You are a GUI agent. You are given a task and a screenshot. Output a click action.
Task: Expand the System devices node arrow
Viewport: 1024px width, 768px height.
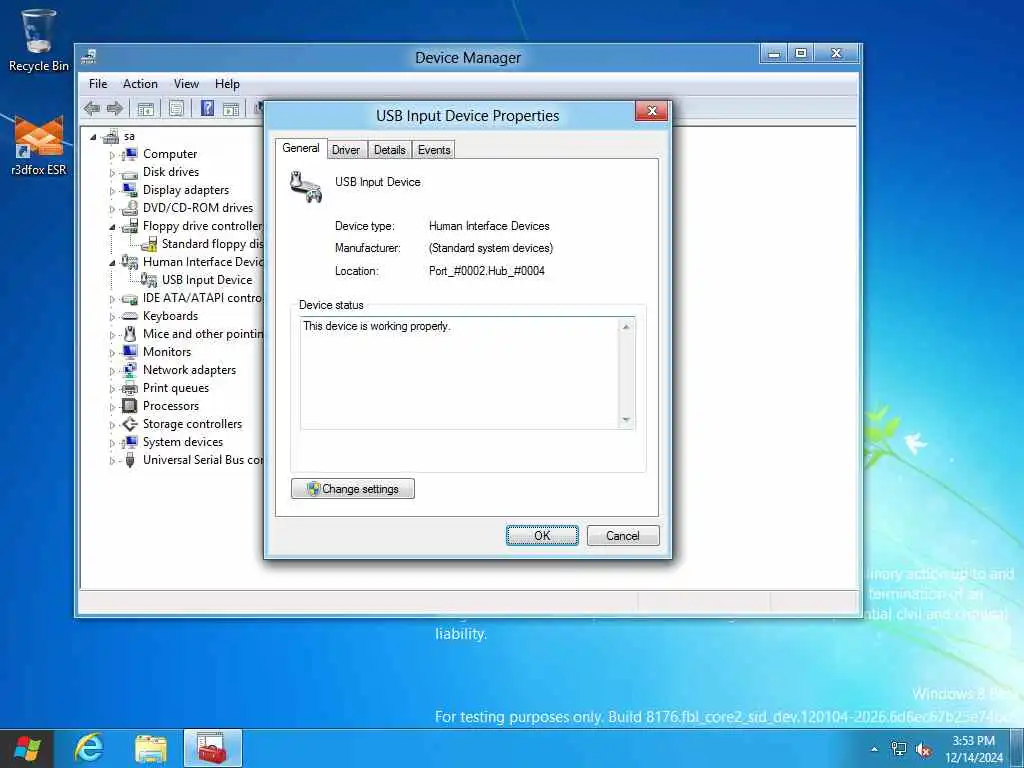click(112, 443)
